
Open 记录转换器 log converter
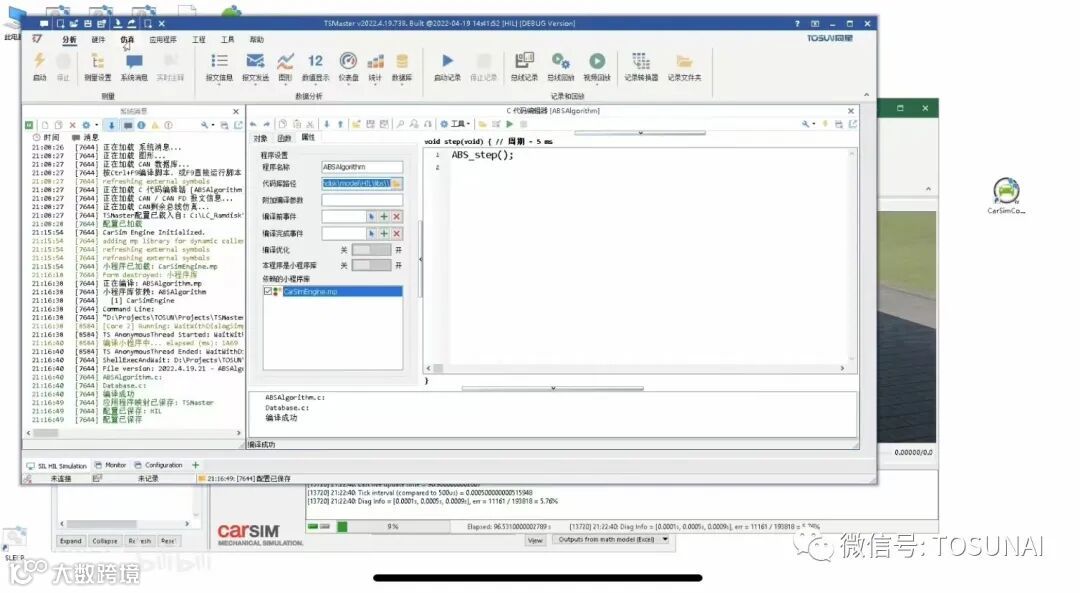click(641, 67)
